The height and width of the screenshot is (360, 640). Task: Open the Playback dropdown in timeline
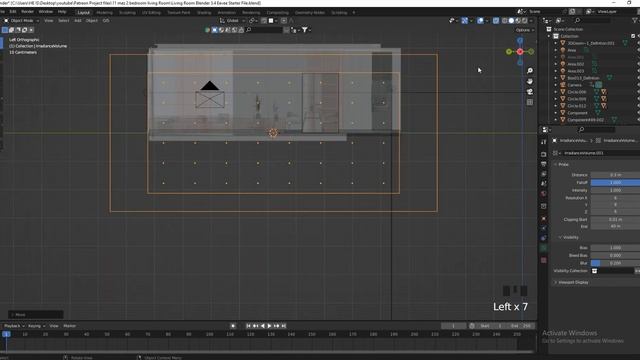click(14, 326)
